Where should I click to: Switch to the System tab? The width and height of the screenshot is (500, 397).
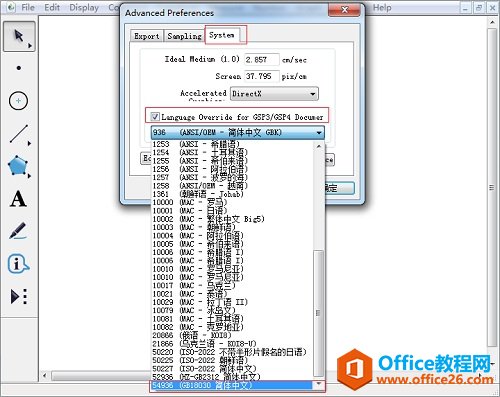(x=222, y=35)
